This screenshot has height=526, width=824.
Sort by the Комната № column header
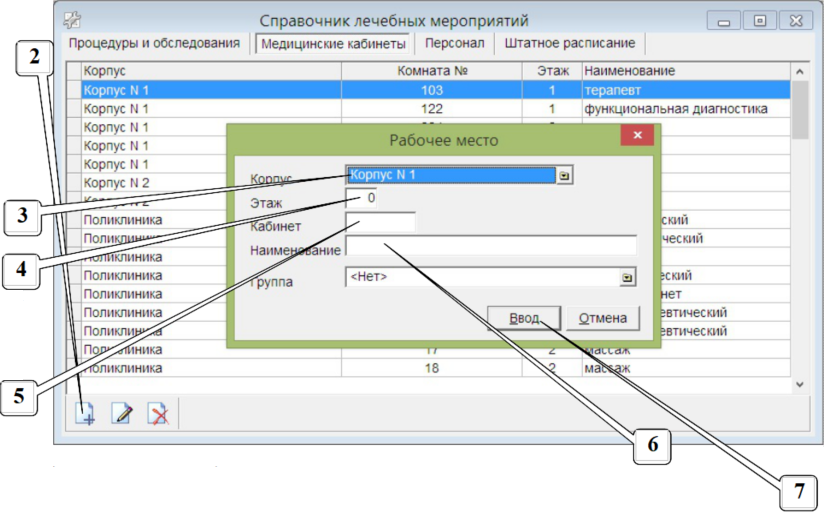coord(432,71)
